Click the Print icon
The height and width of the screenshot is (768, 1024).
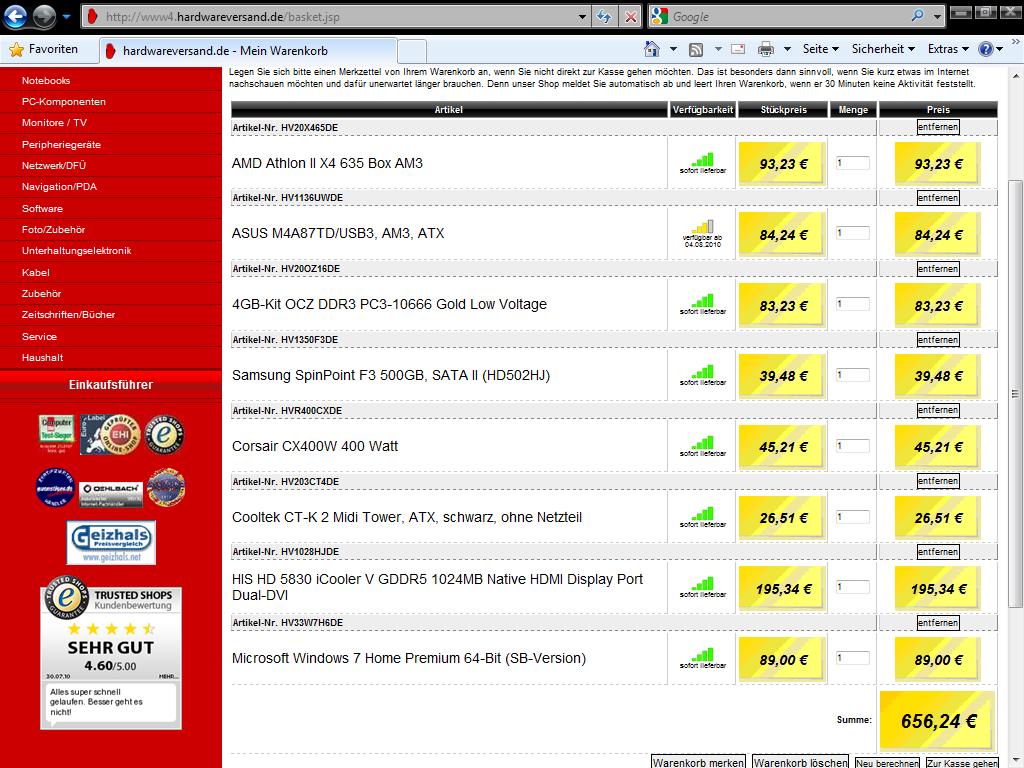(x=765, y=49)
